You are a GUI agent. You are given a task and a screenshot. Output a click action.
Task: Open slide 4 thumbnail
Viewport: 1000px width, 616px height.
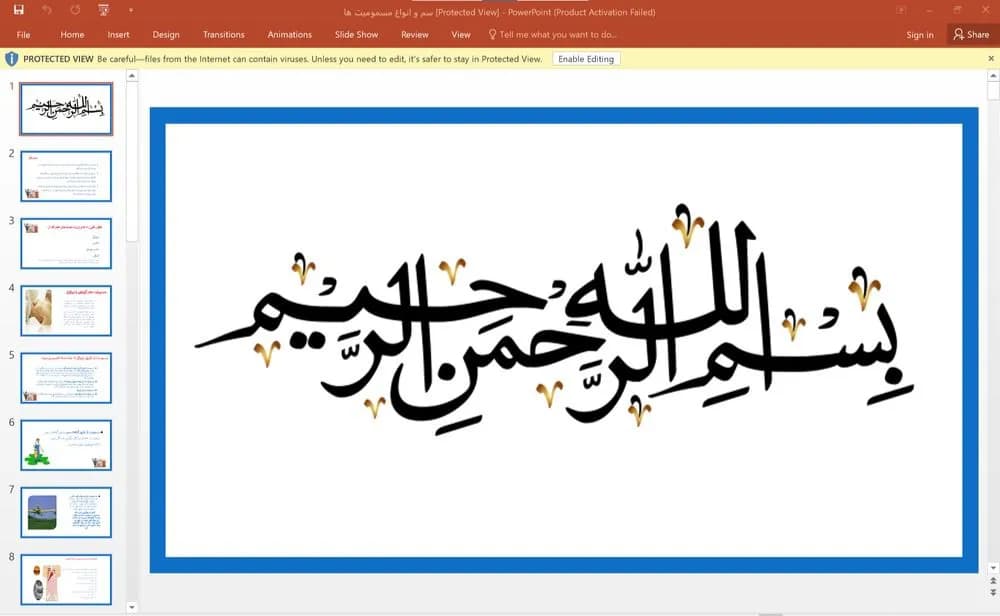(x=66, y=311)
